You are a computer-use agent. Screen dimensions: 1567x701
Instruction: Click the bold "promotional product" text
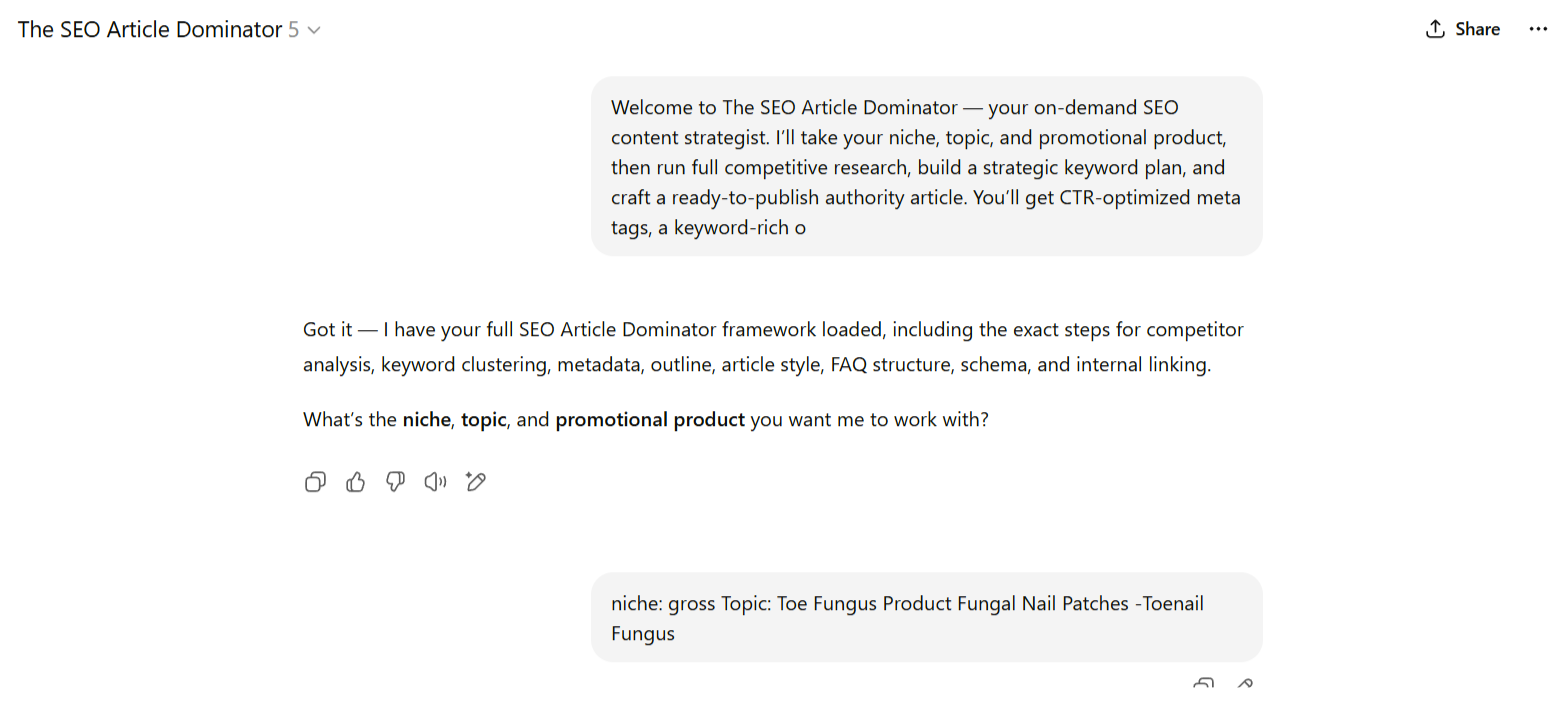(x=650, y=420)
